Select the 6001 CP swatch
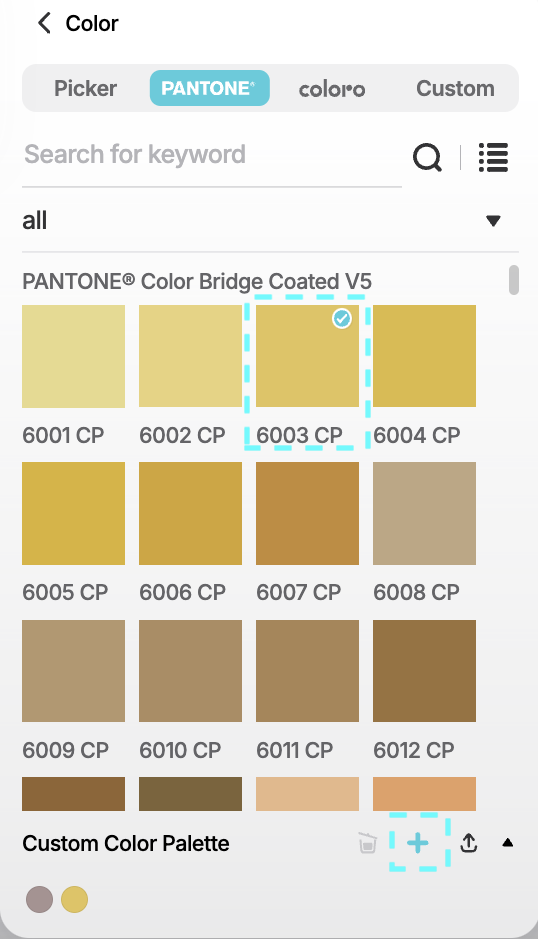538x939 pixels. (x=74, y=356)
